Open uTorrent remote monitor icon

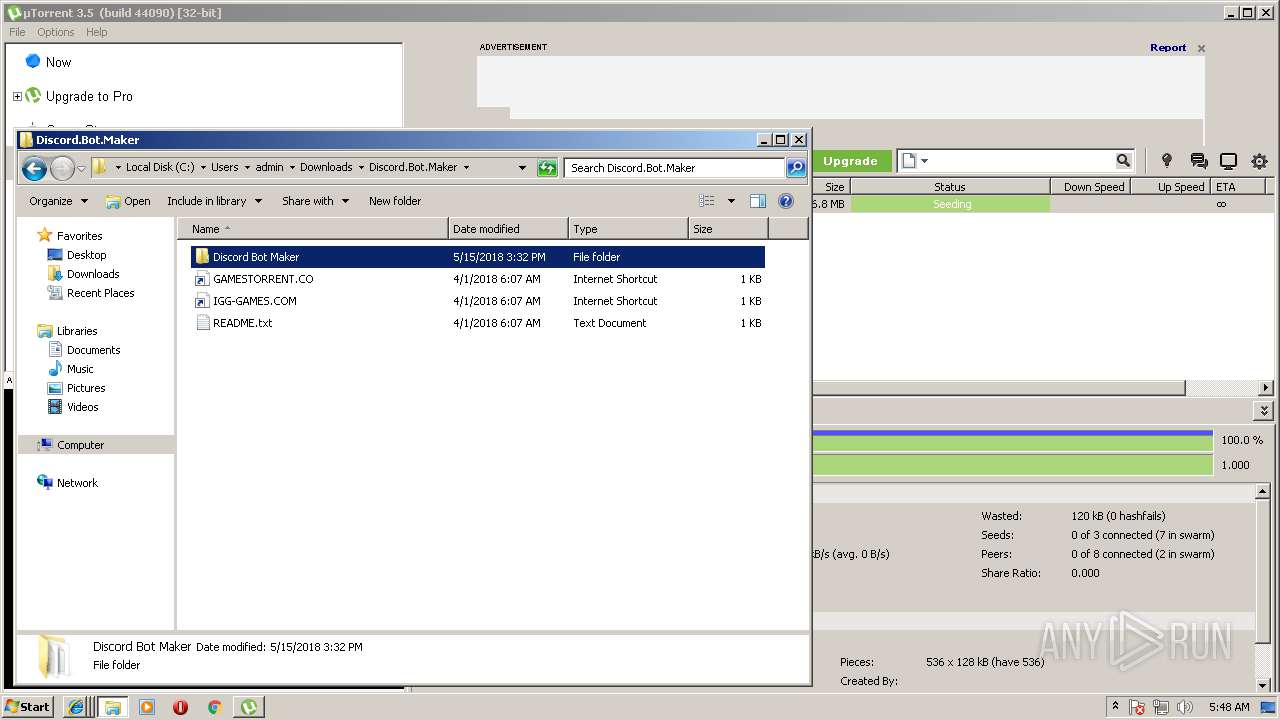tap(1229, 161)
